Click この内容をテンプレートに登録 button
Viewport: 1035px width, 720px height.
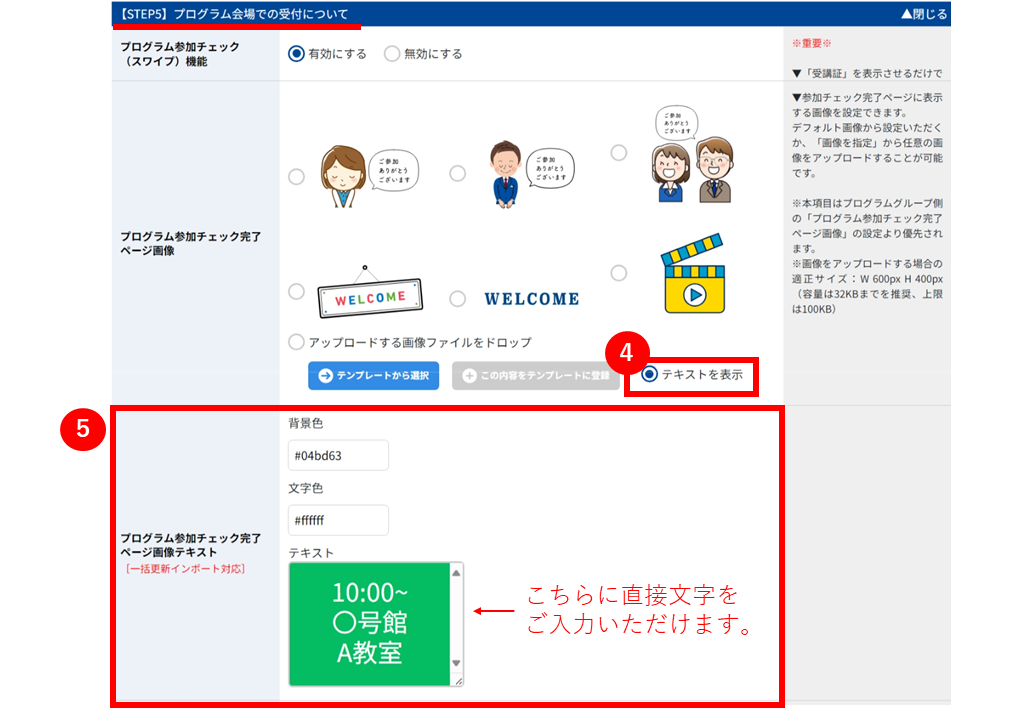click(536, 376)
